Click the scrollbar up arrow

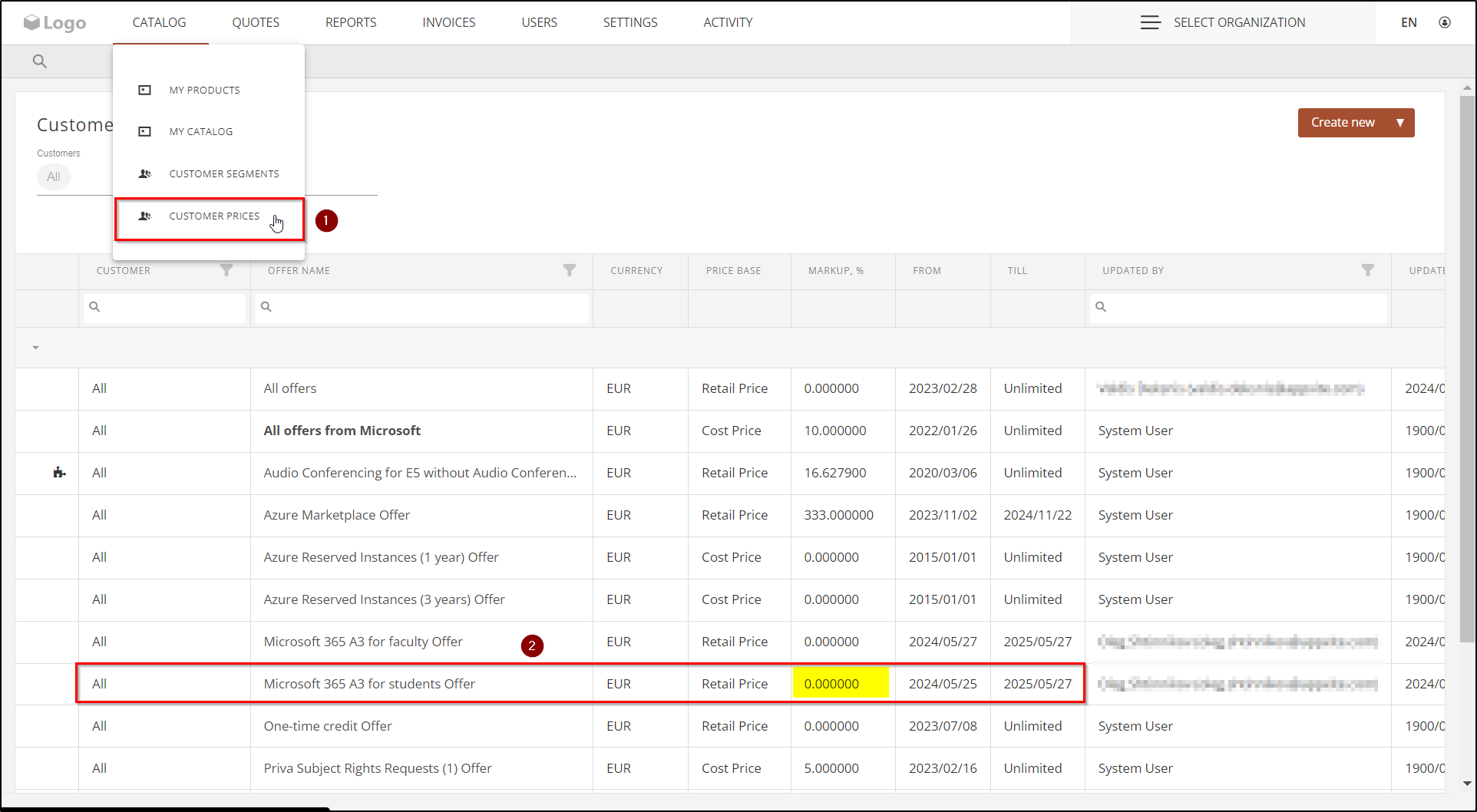[1467, 87]
